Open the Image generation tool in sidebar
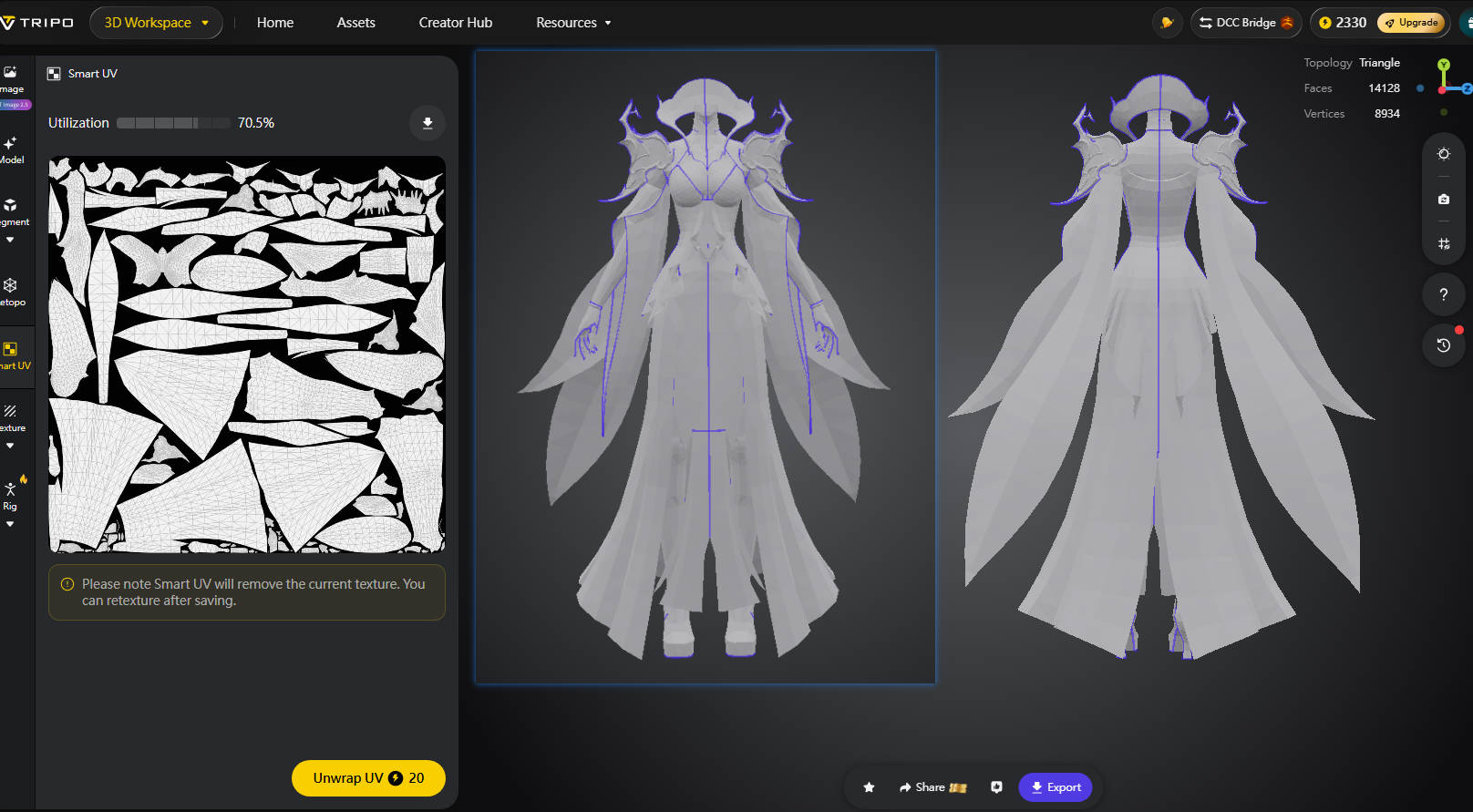 tap(11, 80)
